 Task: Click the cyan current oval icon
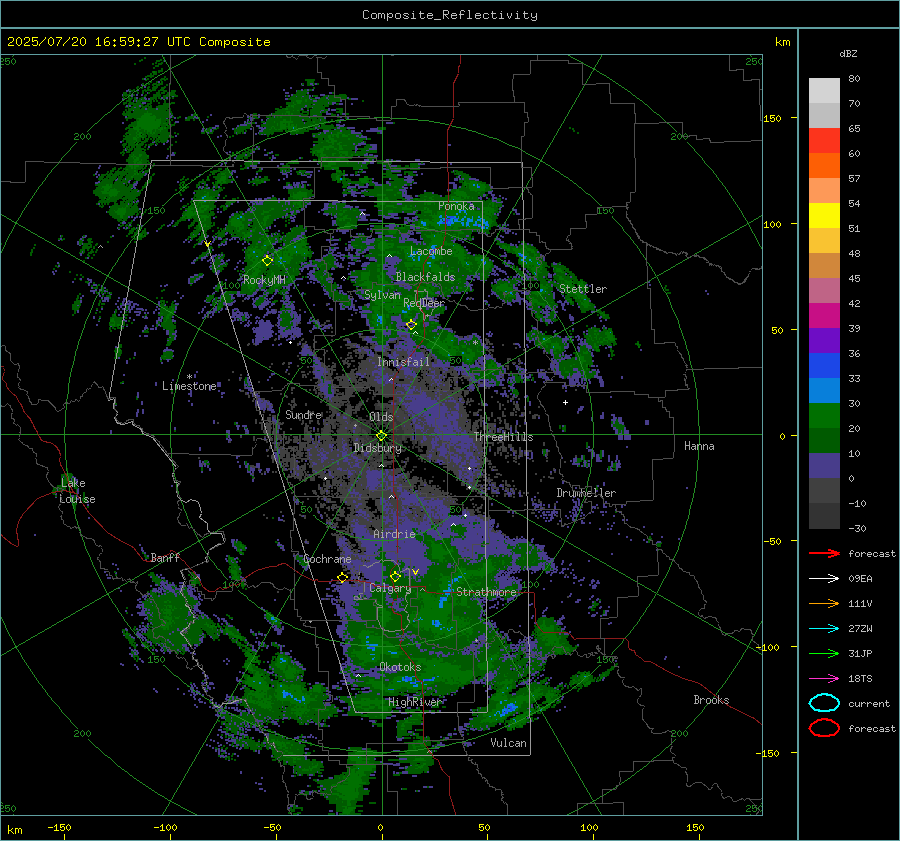pos(824,703)
